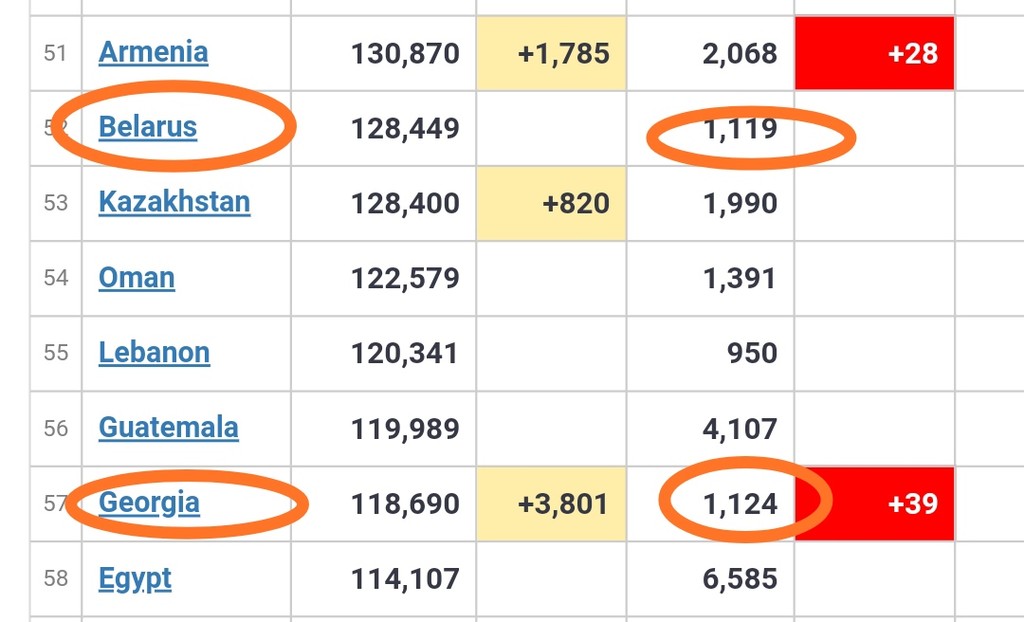Select Armenia's new cases cell +1,785

tap(551, 53)
